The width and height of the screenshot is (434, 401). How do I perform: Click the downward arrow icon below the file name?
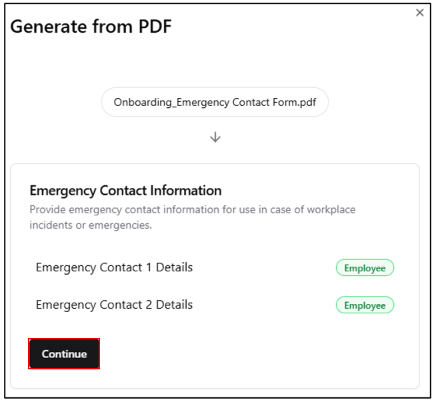215,137
